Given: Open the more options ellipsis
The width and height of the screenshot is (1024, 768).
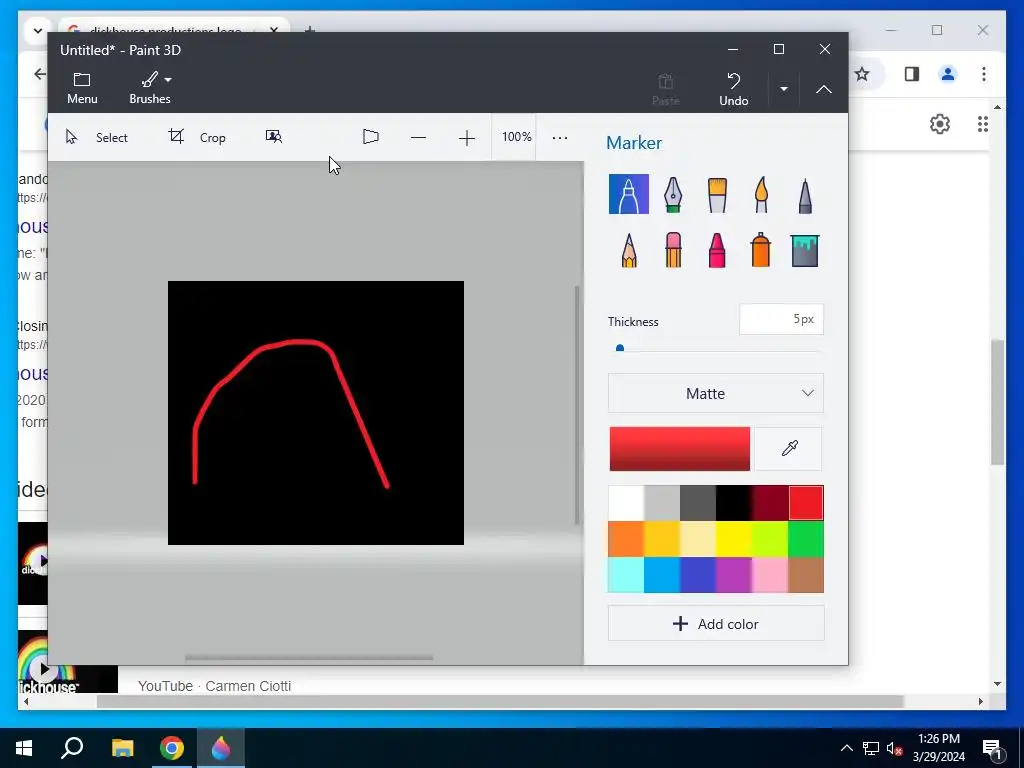Looking at the screenshot, I should (x=560, y=138).
